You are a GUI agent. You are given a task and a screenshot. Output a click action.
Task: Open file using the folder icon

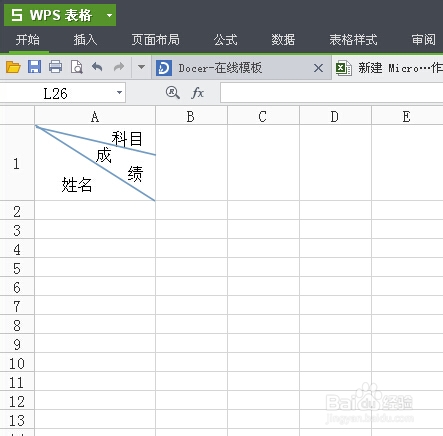tap(13, 67)
